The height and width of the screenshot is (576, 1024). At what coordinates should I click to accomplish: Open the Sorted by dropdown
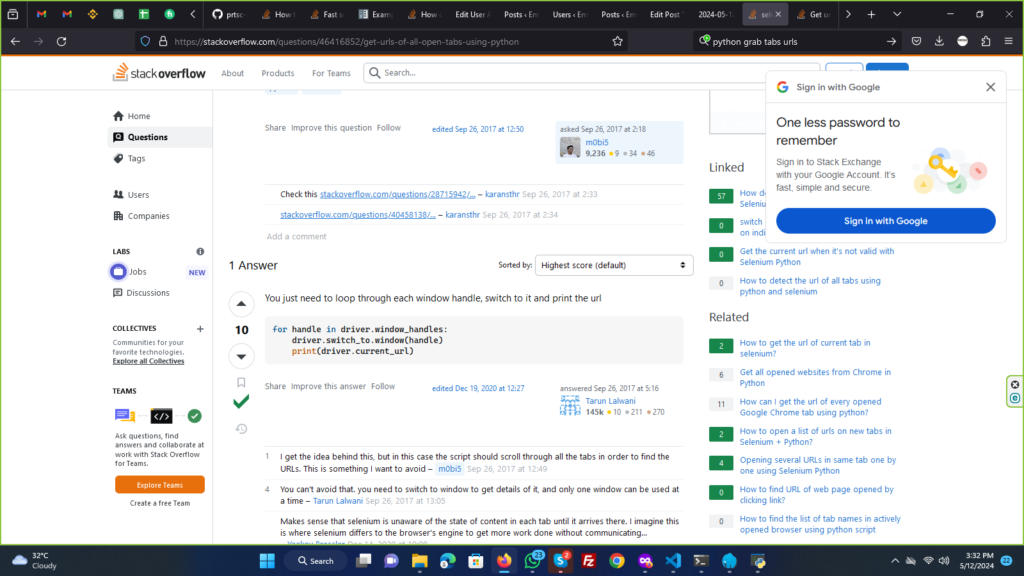click(x=614, y=265)
